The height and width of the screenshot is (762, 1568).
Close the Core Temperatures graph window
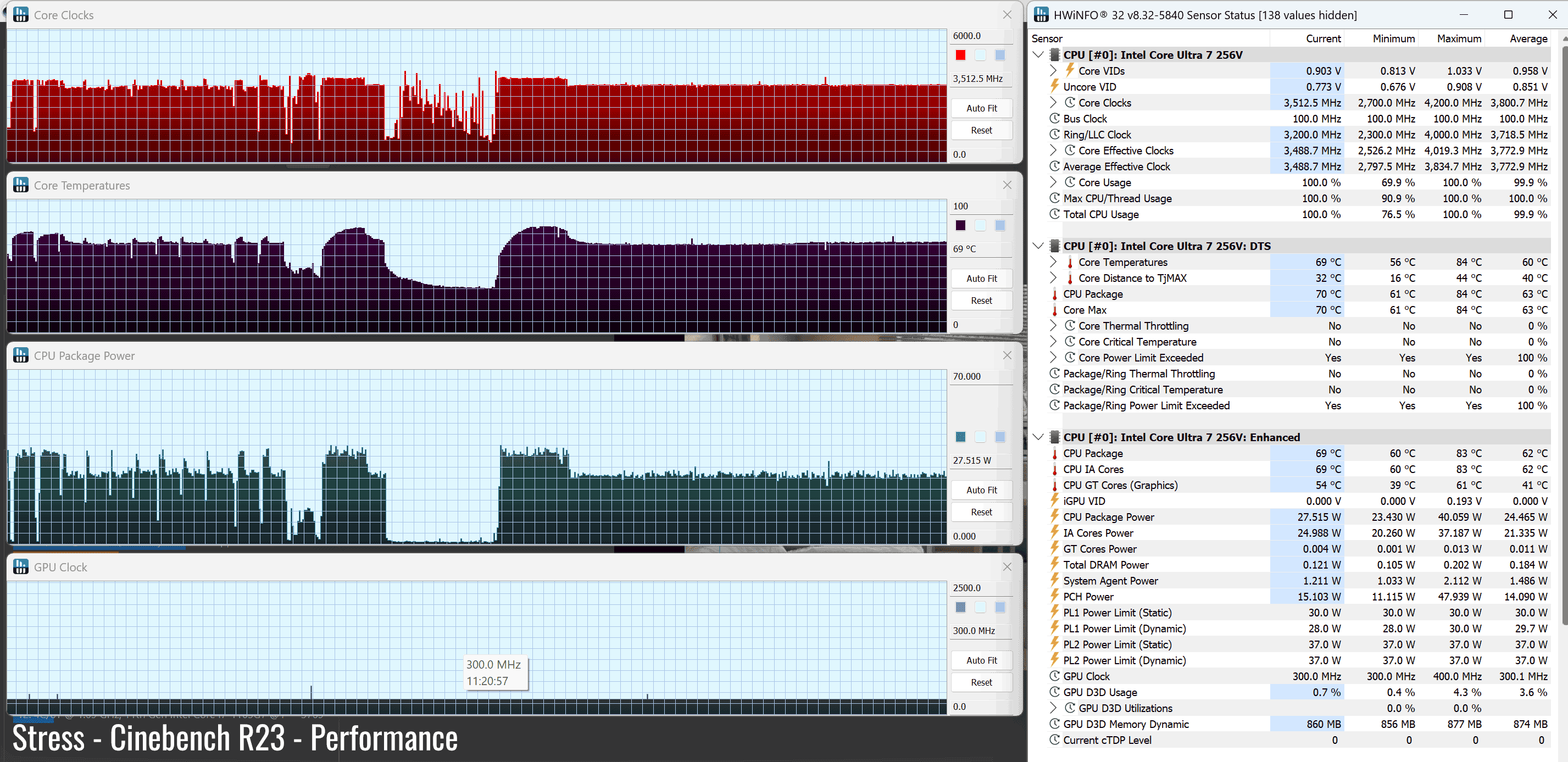point(1007,185)
